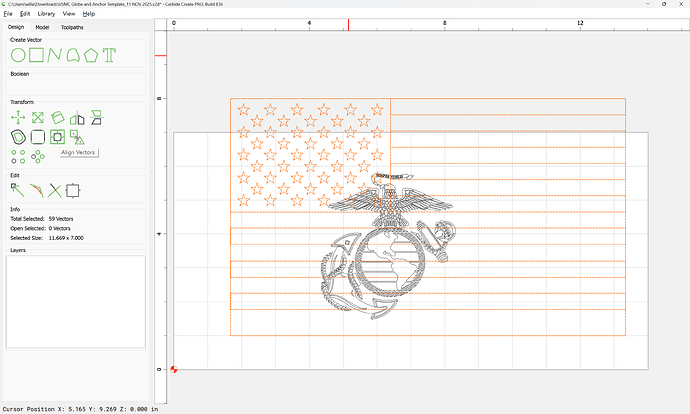Open the Resize/Scale transform tool
The image size is (690, 414).
37,117
